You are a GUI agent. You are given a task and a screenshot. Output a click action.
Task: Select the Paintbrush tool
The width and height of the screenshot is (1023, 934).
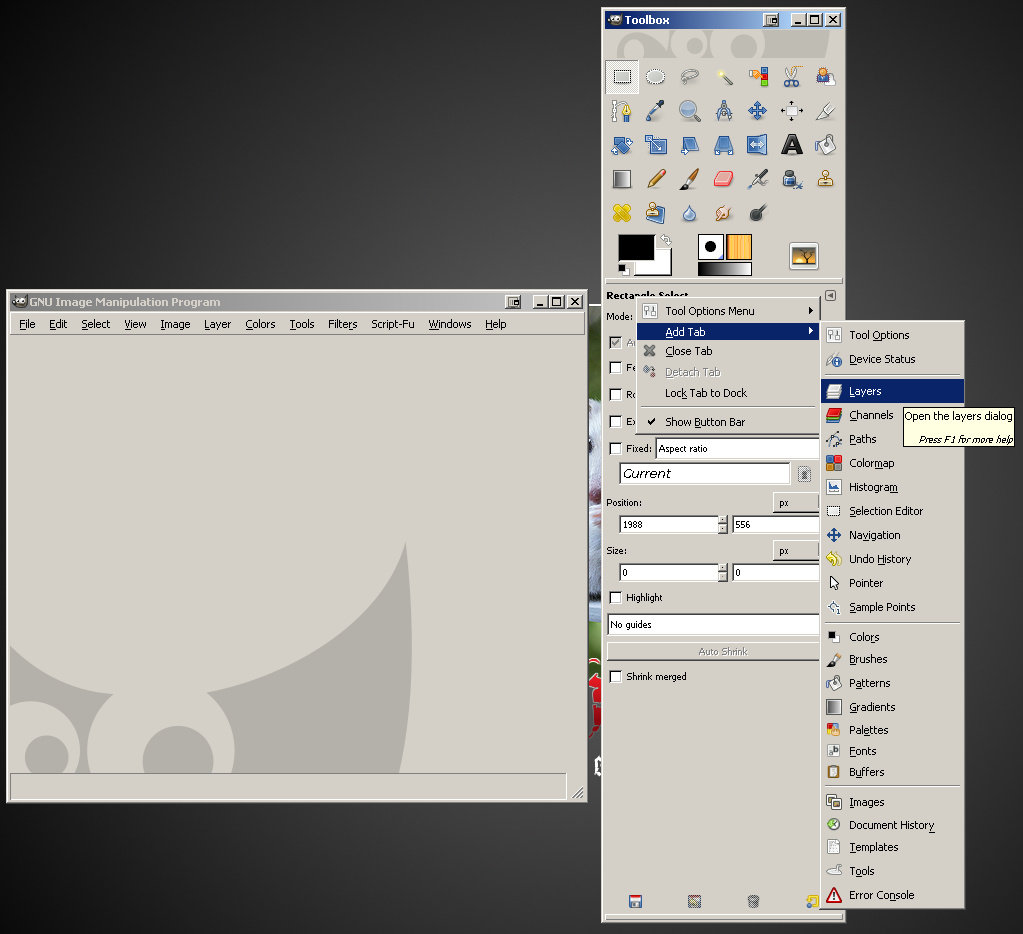[690, 179]
